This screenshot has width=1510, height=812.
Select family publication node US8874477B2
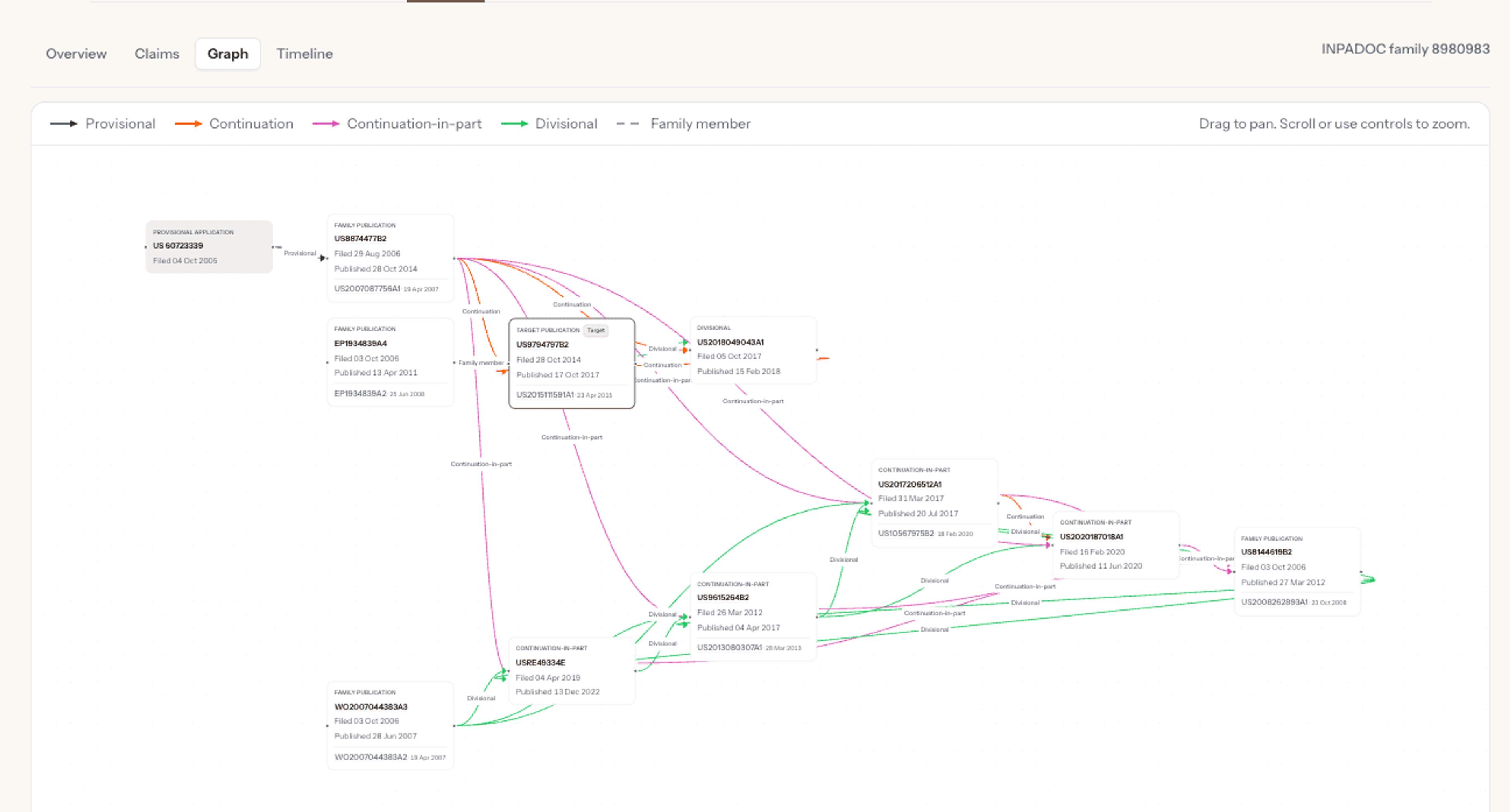coord(390,258)
